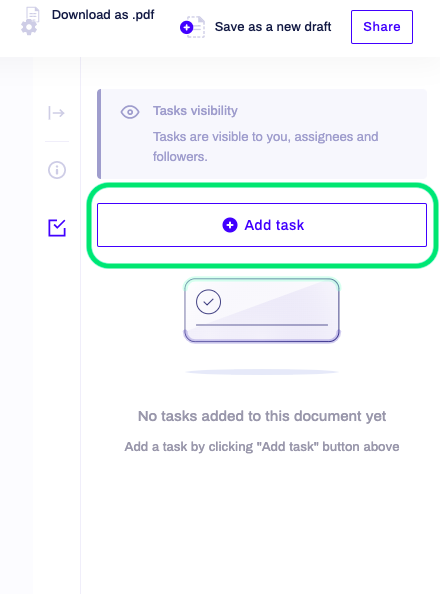Click the eye icon beside Tasks visibility
This screenshot has height=594, width=440.
[130, 112]
